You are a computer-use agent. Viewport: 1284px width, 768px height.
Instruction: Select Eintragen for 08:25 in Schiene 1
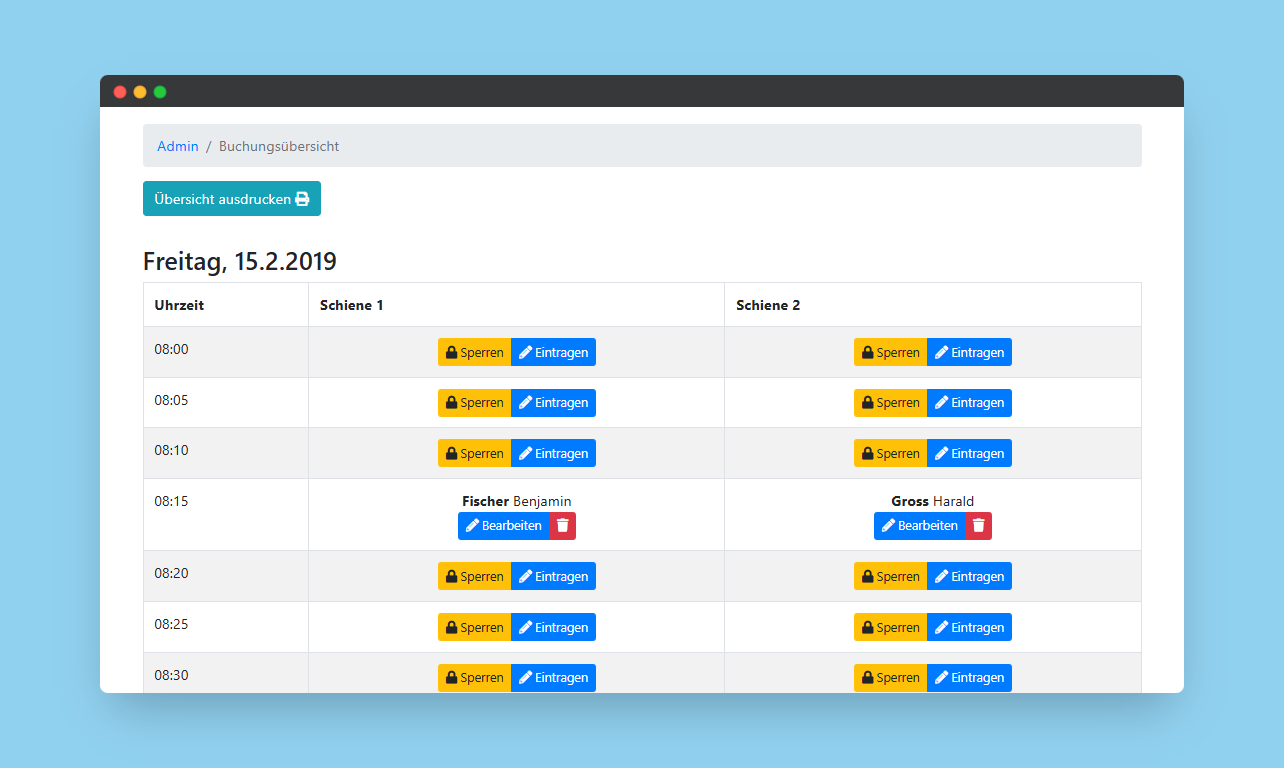coord(553,628)
